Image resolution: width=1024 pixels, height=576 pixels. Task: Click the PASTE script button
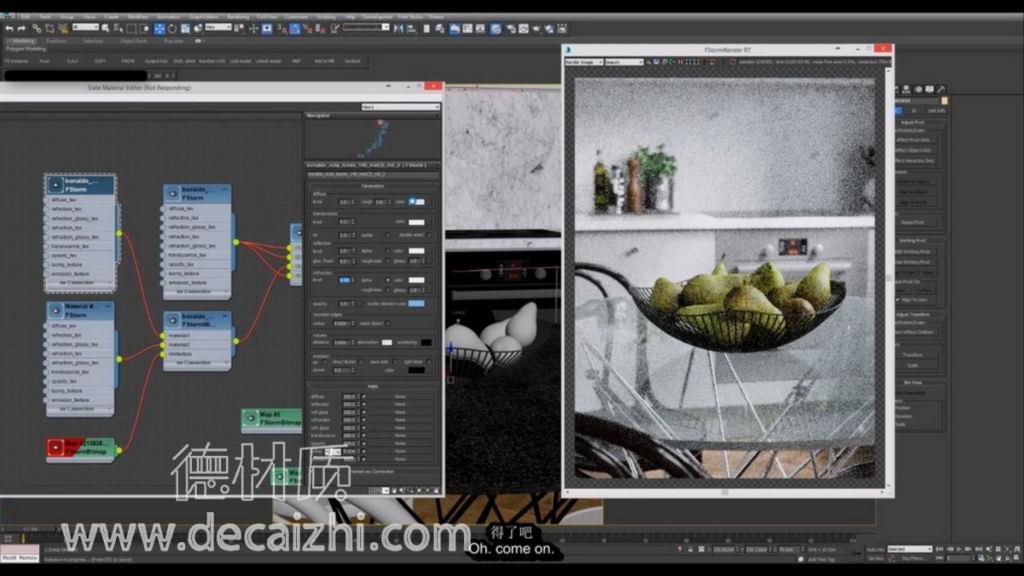coord(127,61)
